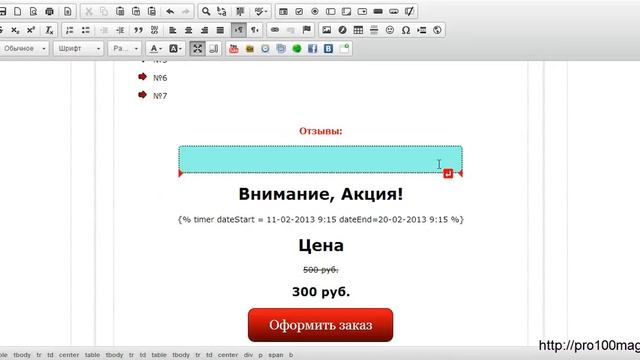Image resolution: width=640 pixels, height=360 pixels.
Task: Open the background color picker
Action: click(176, 49)
